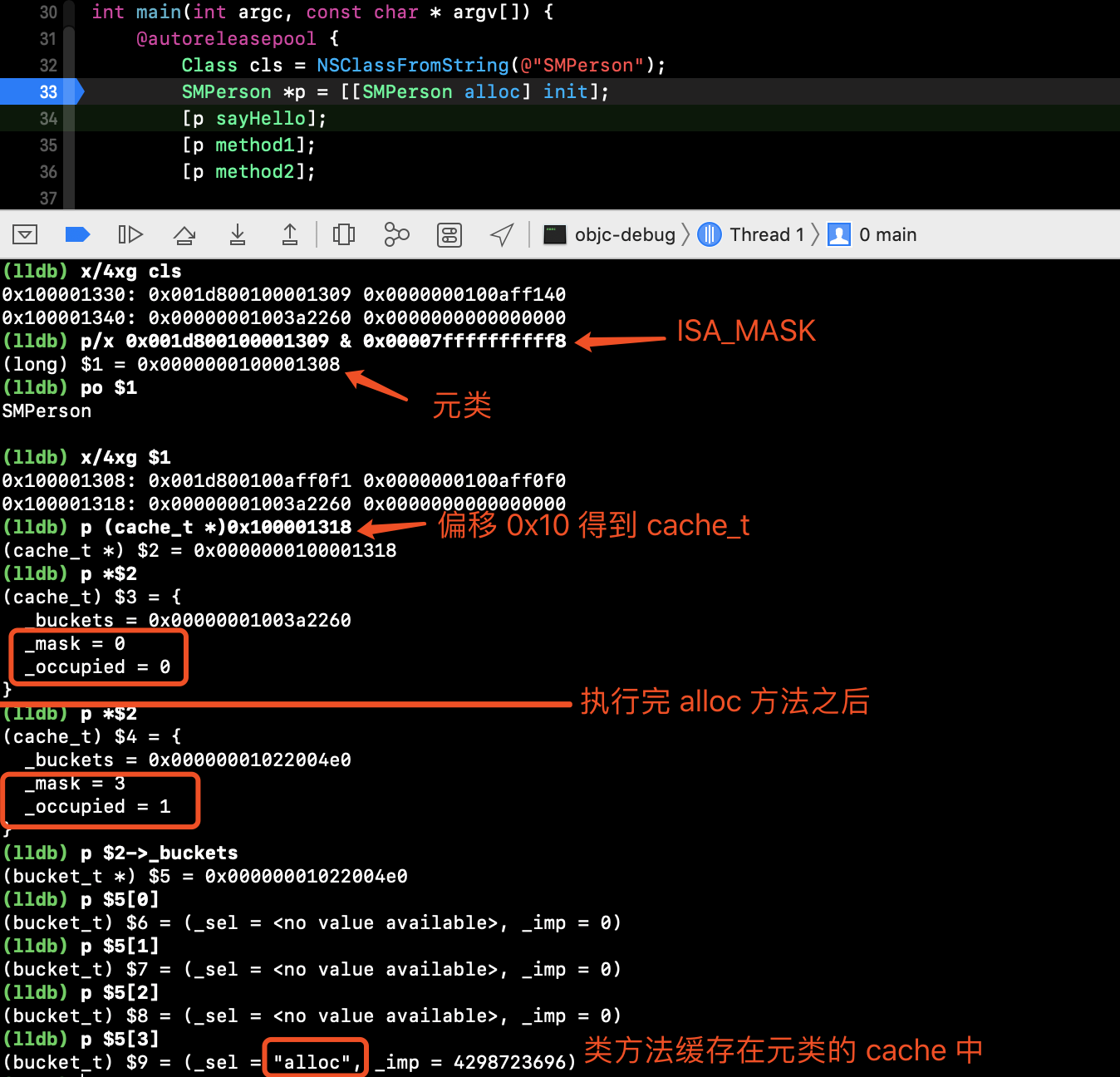
Task: Open Thread 1 in debug jump bar
Action: click(751, 235)
